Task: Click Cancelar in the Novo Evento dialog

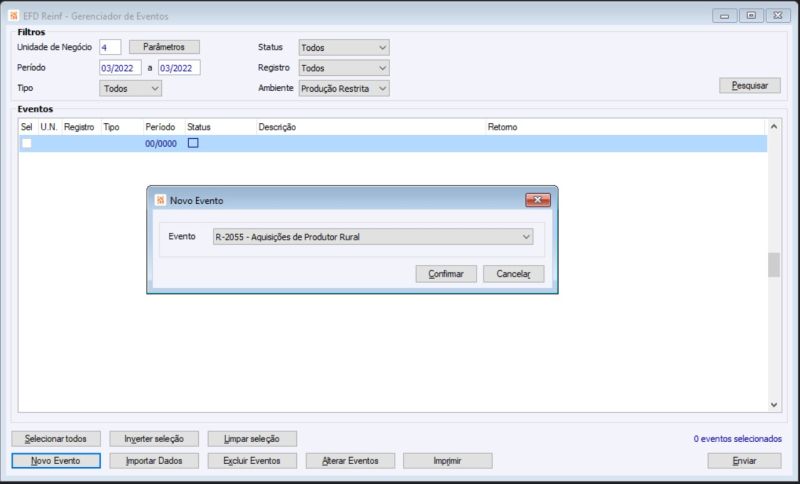Action: pos(513,274)
